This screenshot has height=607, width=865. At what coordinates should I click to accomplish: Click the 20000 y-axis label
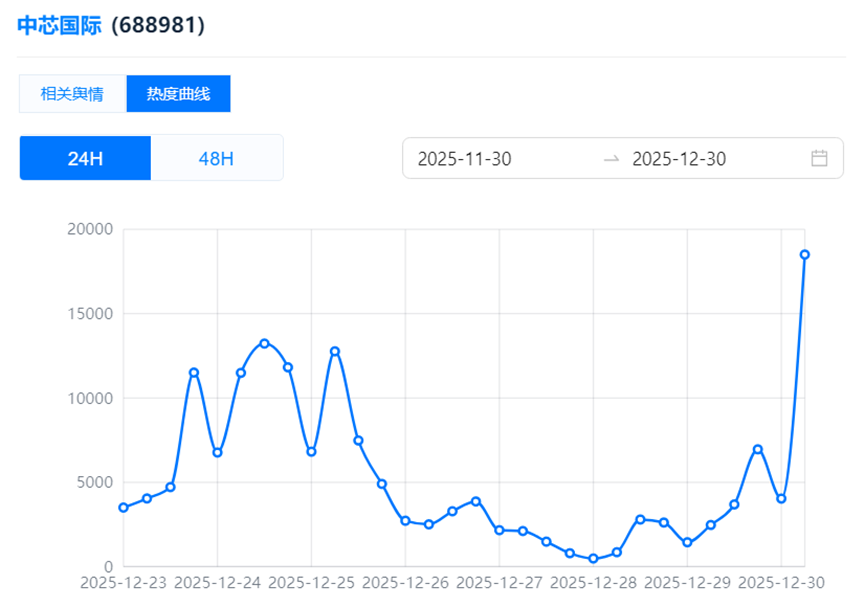pyautogui.click(x=89, y=229)
